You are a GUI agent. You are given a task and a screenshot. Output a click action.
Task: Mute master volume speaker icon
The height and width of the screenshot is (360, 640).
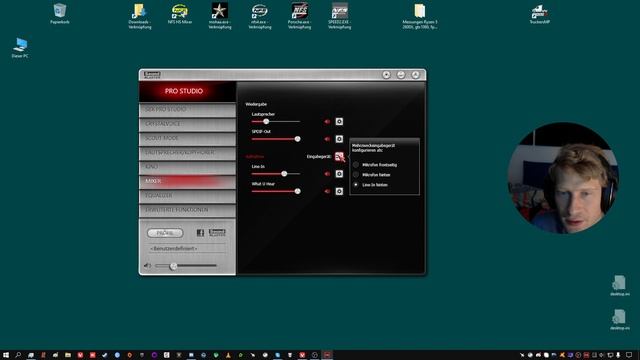[147, 266]
